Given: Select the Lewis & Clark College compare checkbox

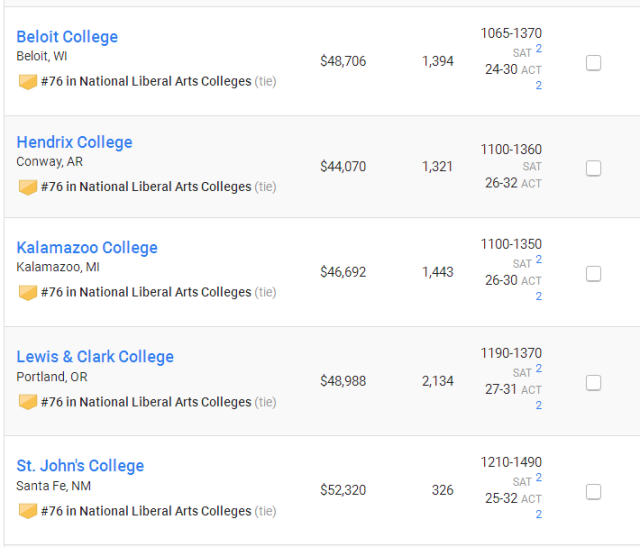Looking at the screenshot, I should (593, 383).
